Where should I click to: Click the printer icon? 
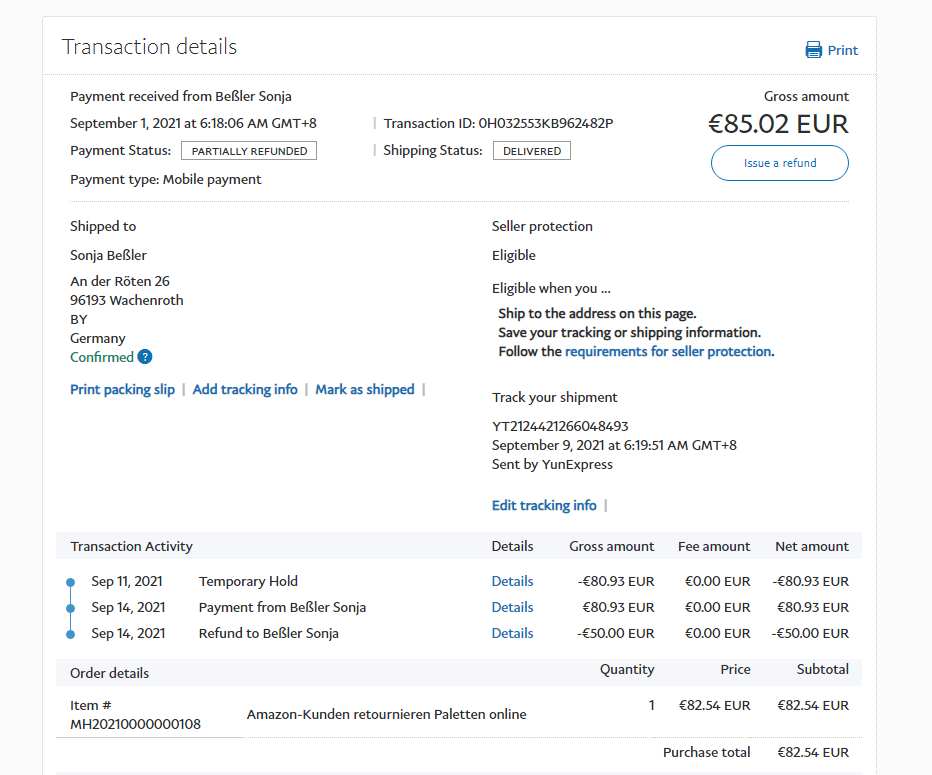(814, 50)
